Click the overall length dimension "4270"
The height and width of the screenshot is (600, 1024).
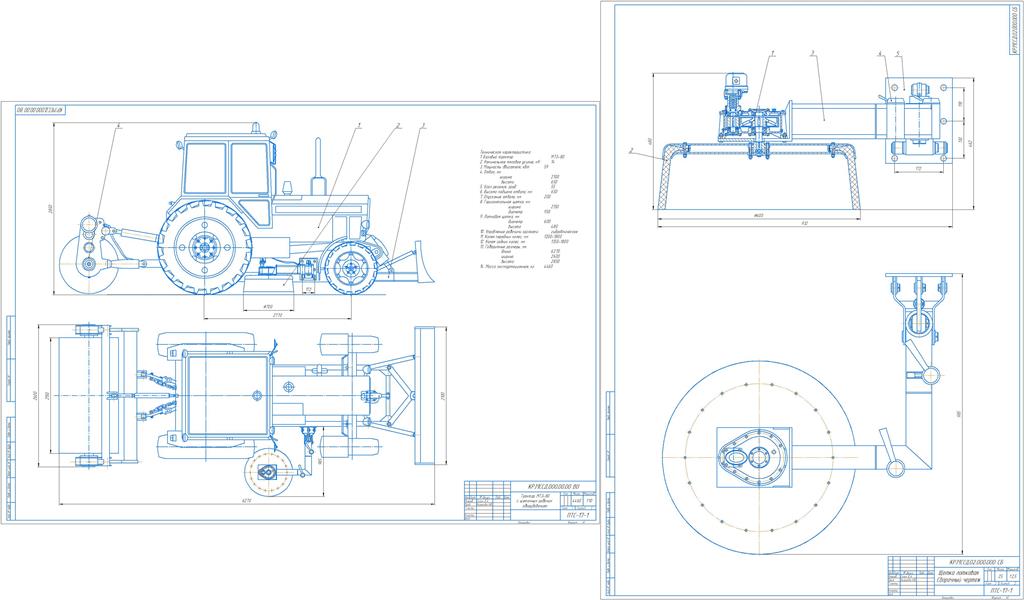[x=246, y=501]
